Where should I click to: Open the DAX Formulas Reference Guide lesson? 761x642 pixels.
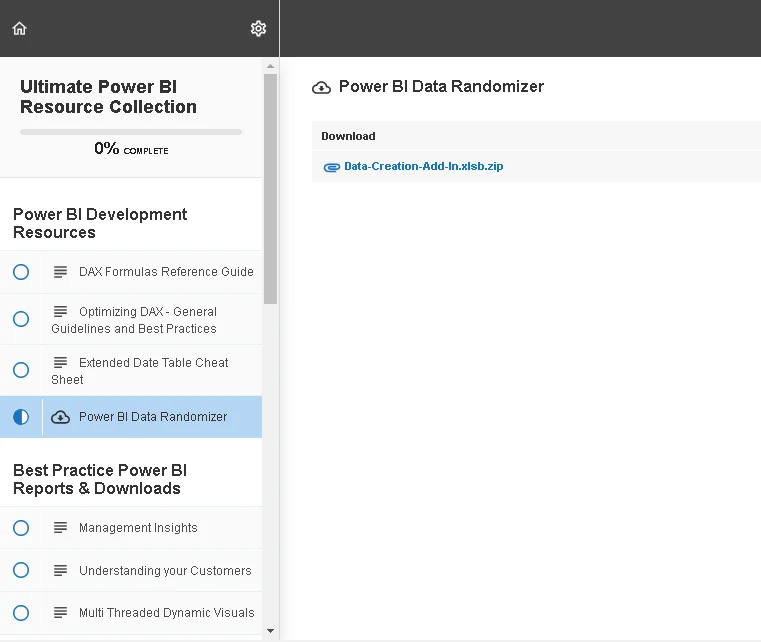[166, 272]
